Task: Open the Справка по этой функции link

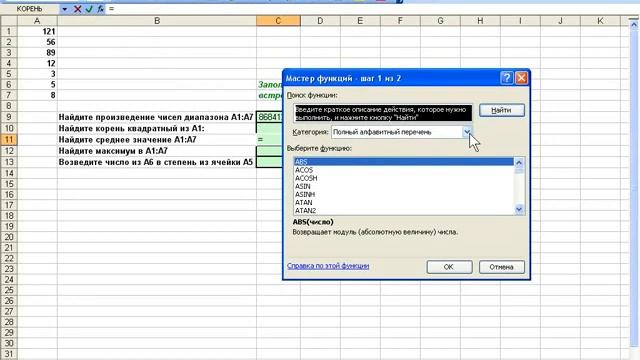Action: (x=328, y=266)
